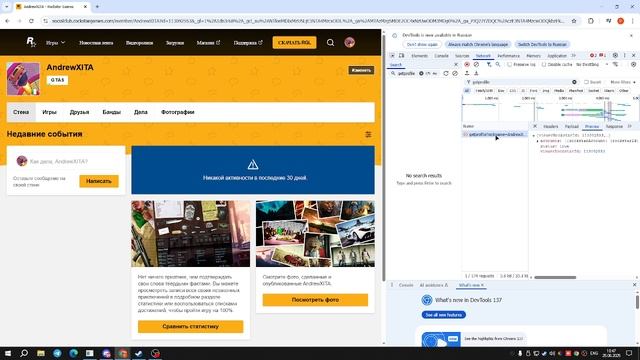Select the DevTools inspect element picker
This screenshot has width=640, height=360.
[x=392, y=56]
